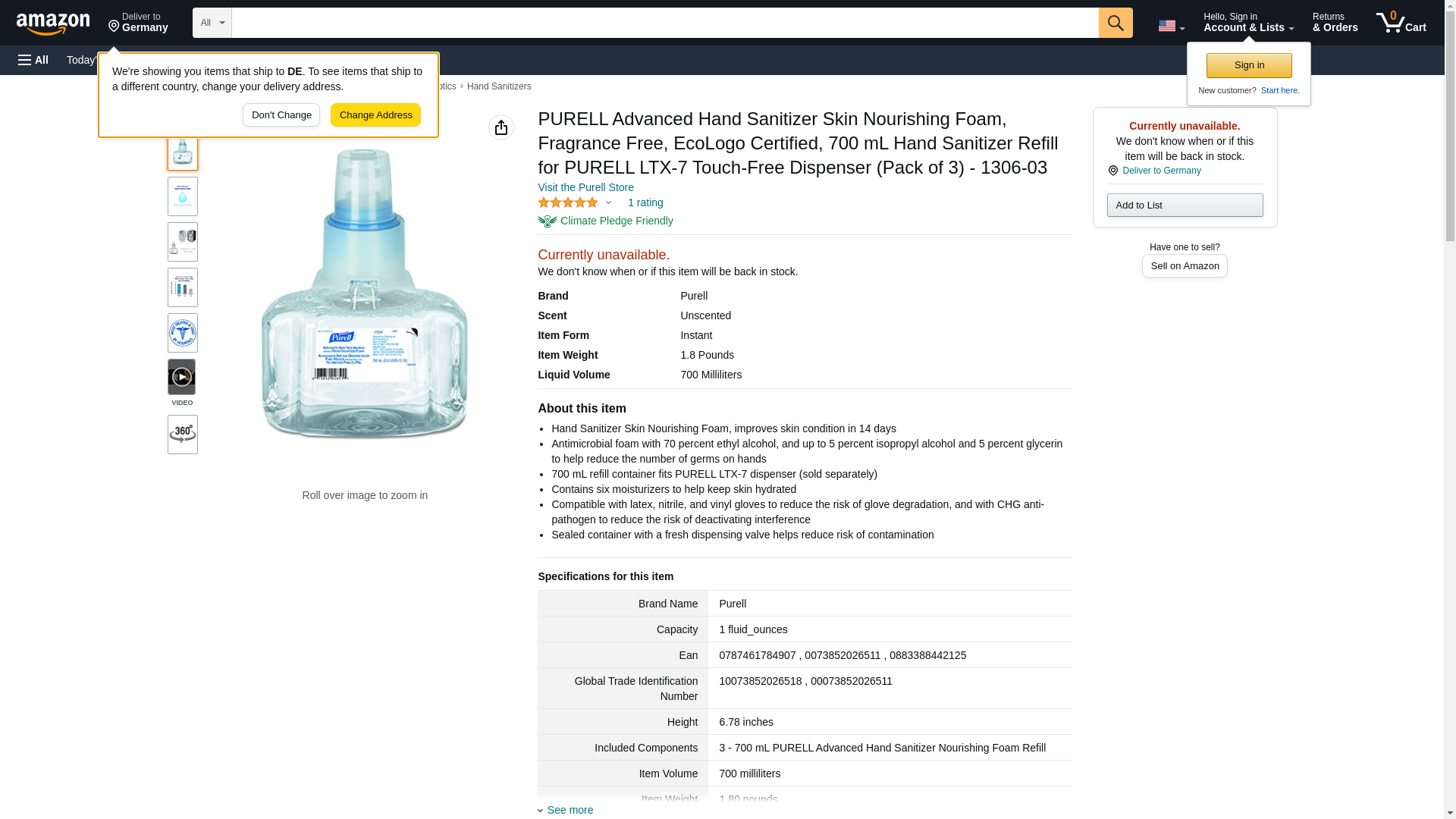Image resolution: width=1456 pixels, height=819 pixels.
Task: Play the product video thumbnail
Action: tap(182, 377)
